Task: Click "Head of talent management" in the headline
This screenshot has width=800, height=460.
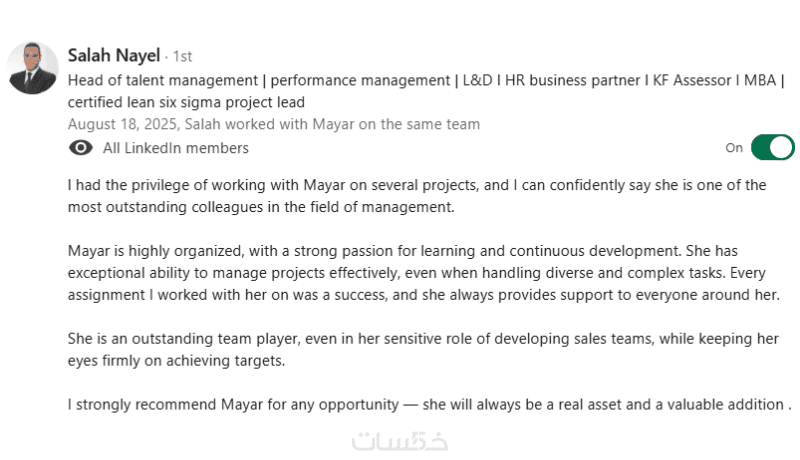Action: click(160, 79)
